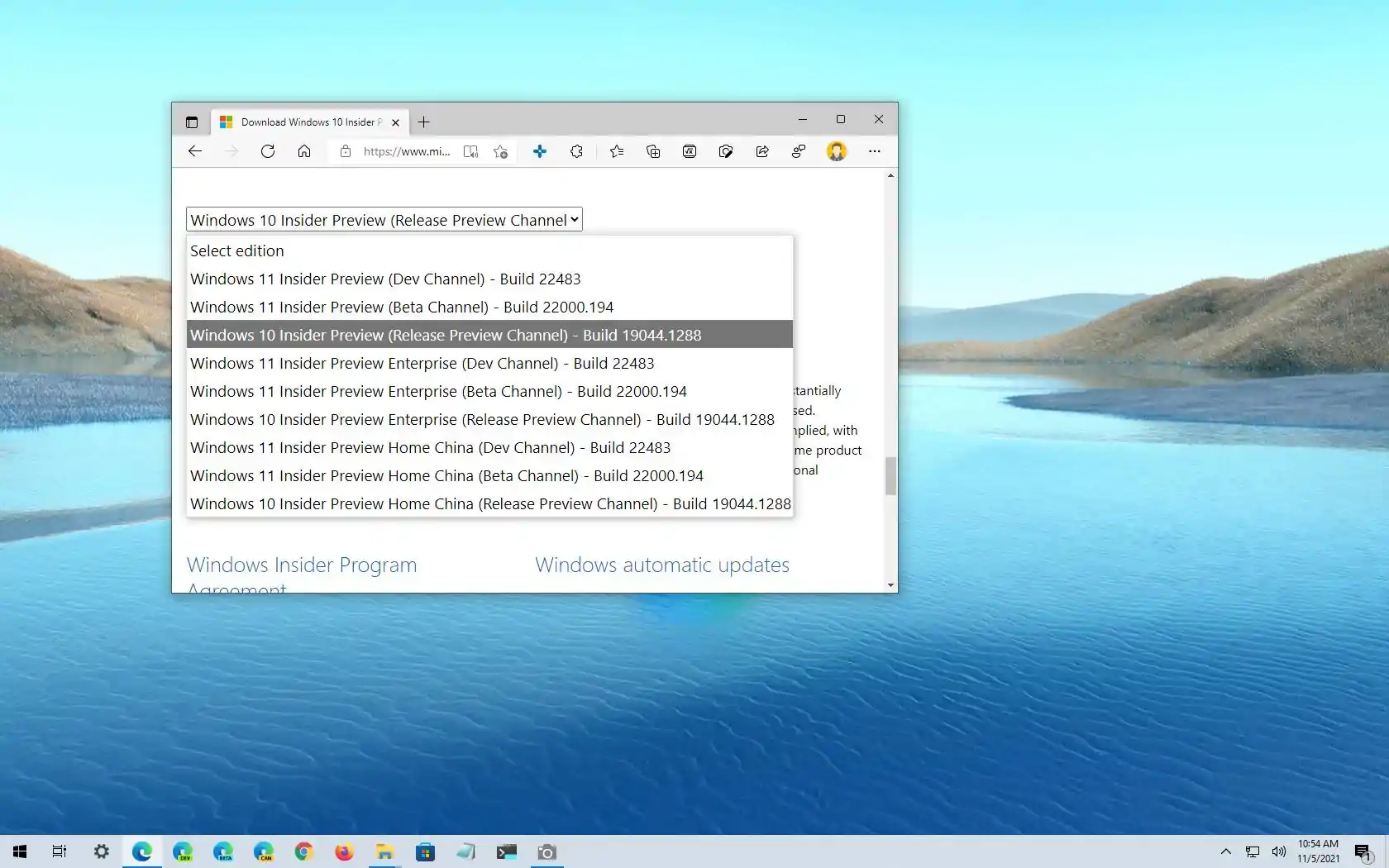Select Windows 11 Home China Dev Channel
Viewport: 1389px width, 868px height.
pos(489,447)
